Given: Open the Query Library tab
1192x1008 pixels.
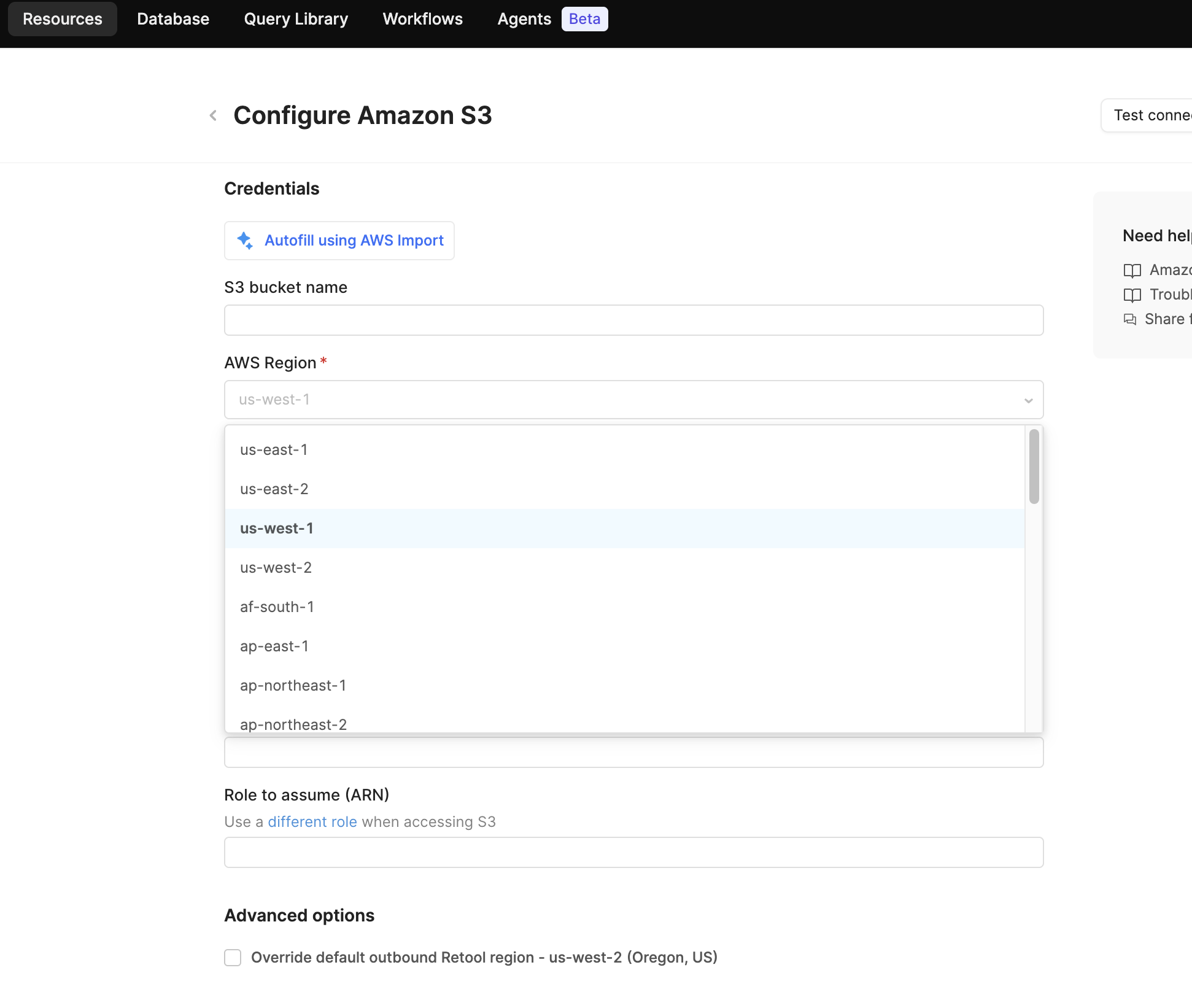Looking at the screenshot, I should point(296,19).
